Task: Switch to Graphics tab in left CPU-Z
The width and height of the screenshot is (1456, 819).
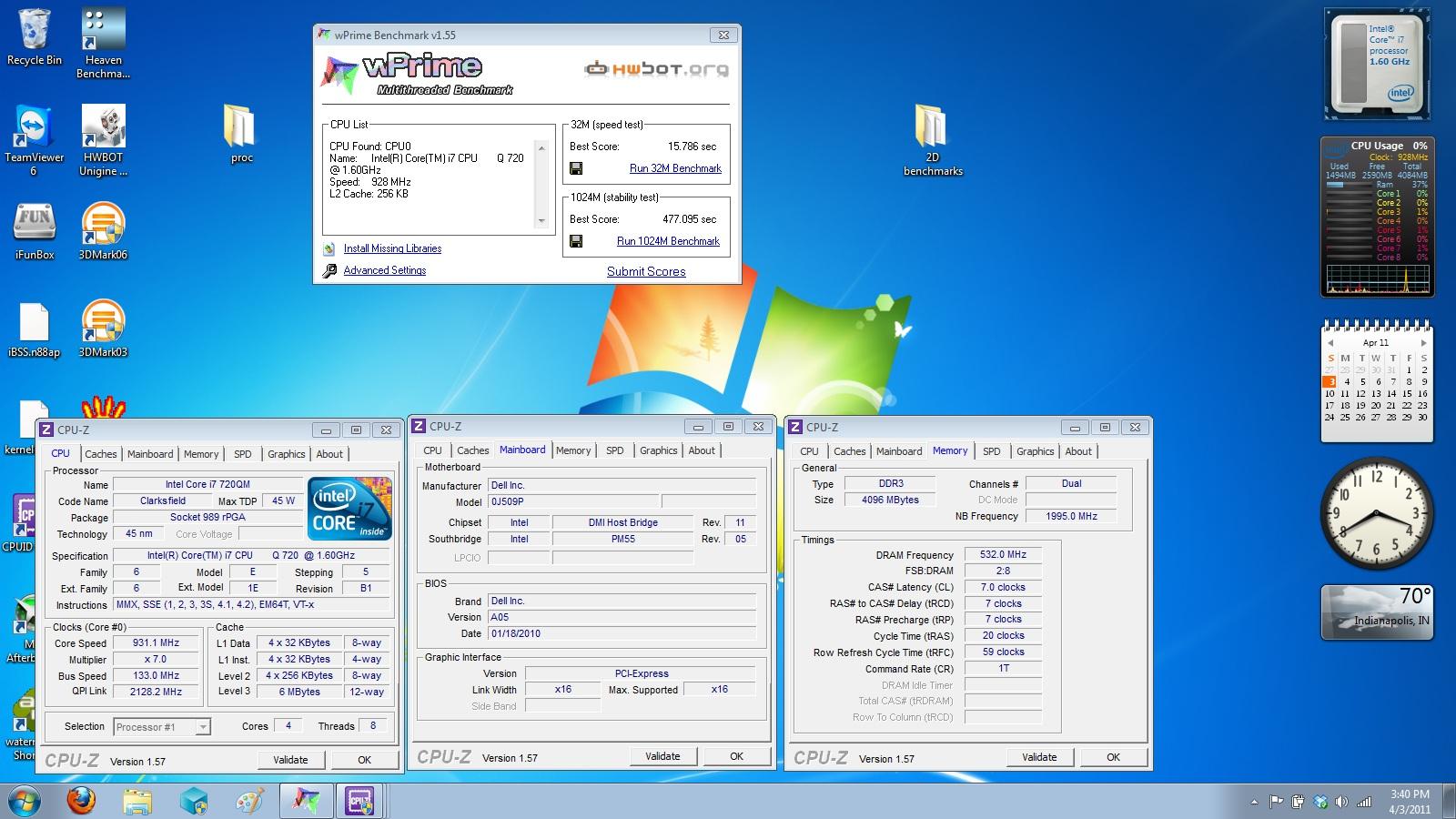Action: click(287, 454)
